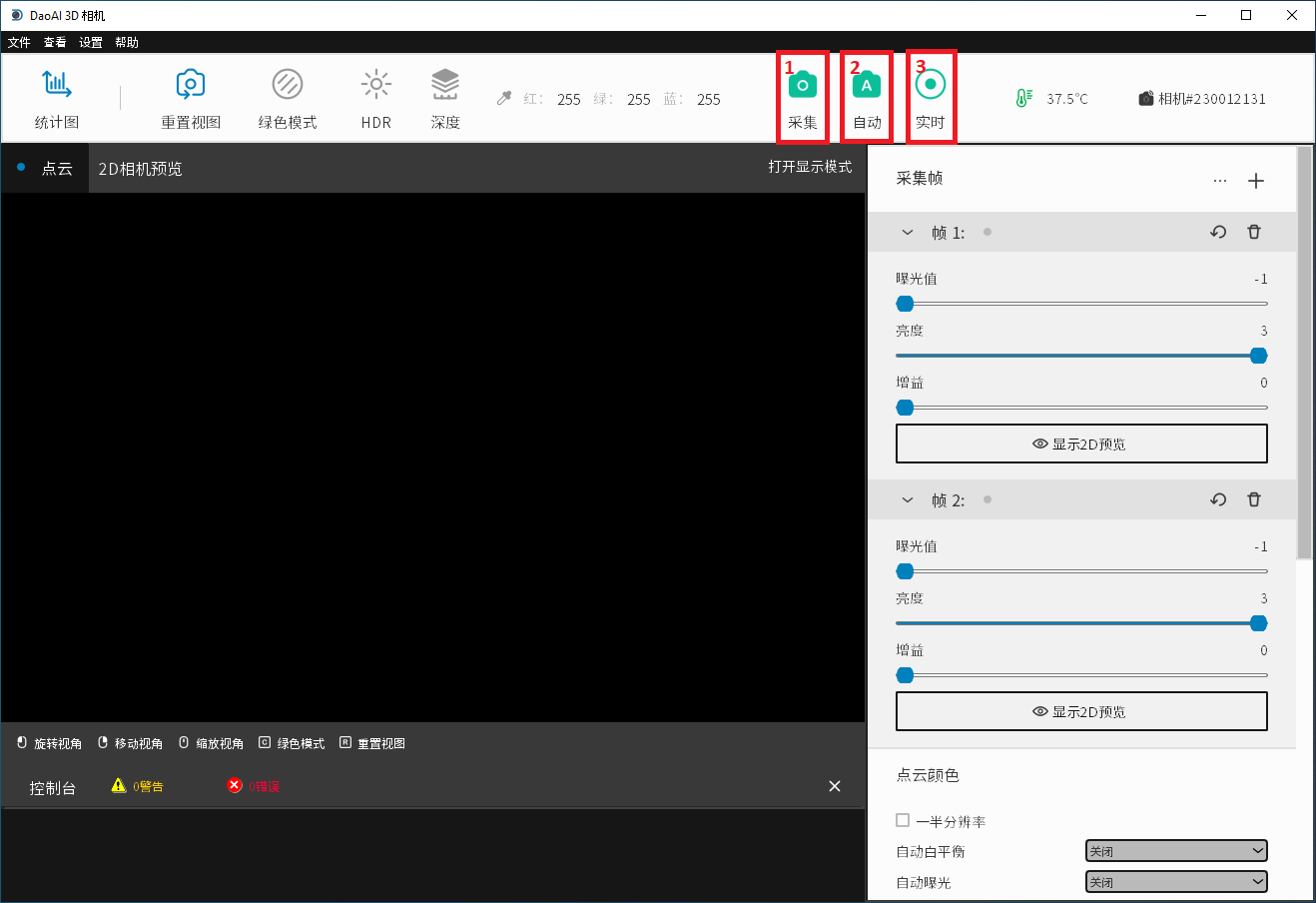
Task: Adjust 帧 1 增益 slider handle
Action: (905, 408)
